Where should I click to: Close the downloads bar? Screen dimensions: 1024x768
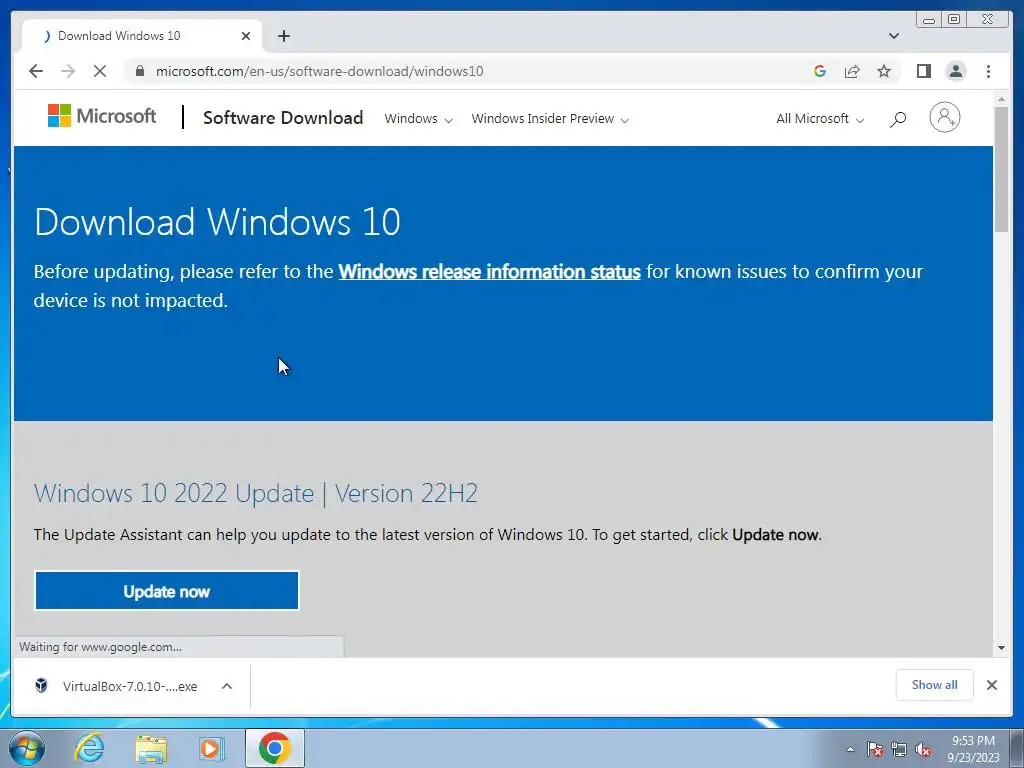click(x=992, y=684)
